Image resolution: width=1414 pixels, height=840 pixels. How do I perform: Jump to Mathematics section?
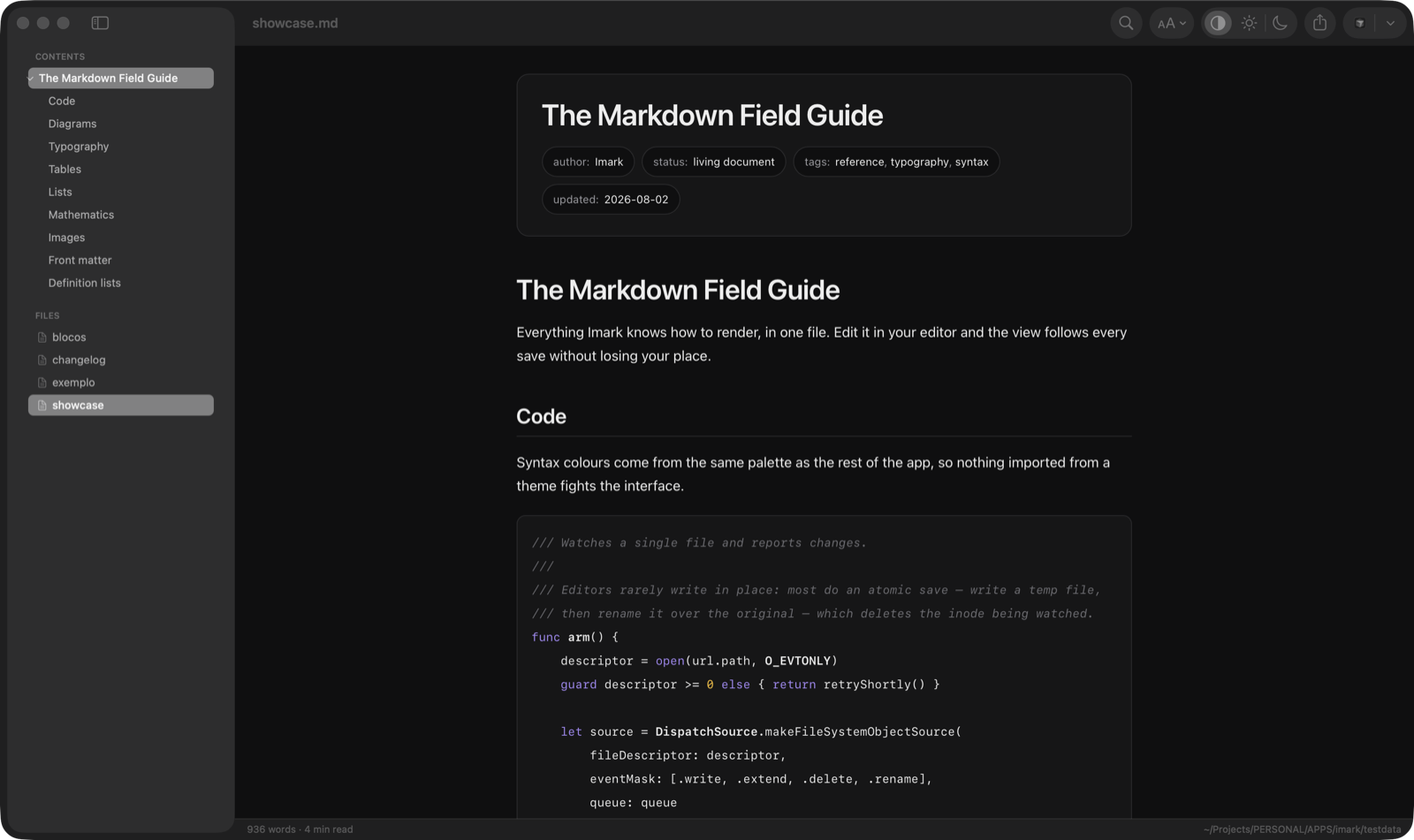coord(81,215)
